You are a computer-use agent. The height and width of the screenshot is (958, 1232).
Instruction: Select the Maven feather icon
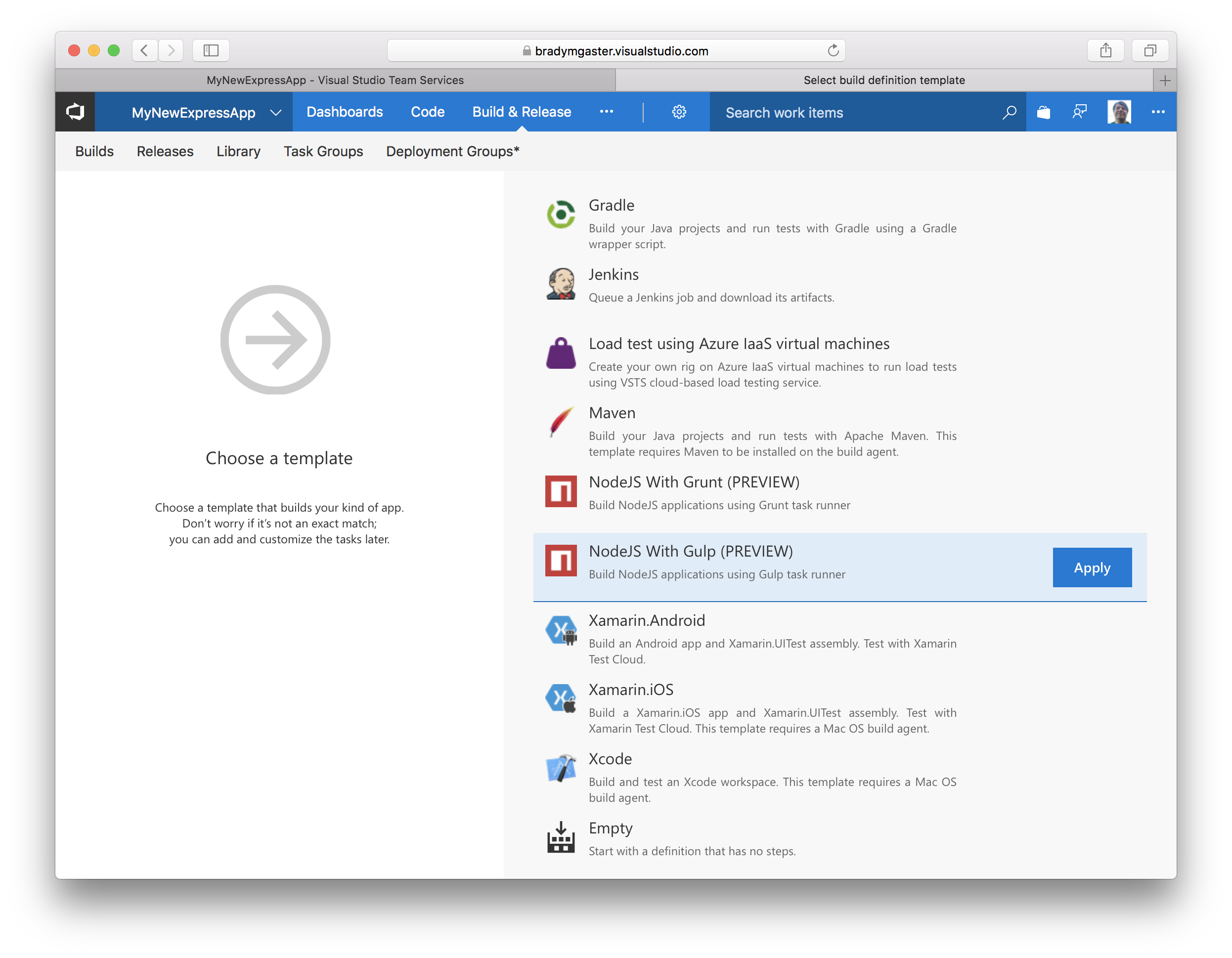click(x=561, y=422)
